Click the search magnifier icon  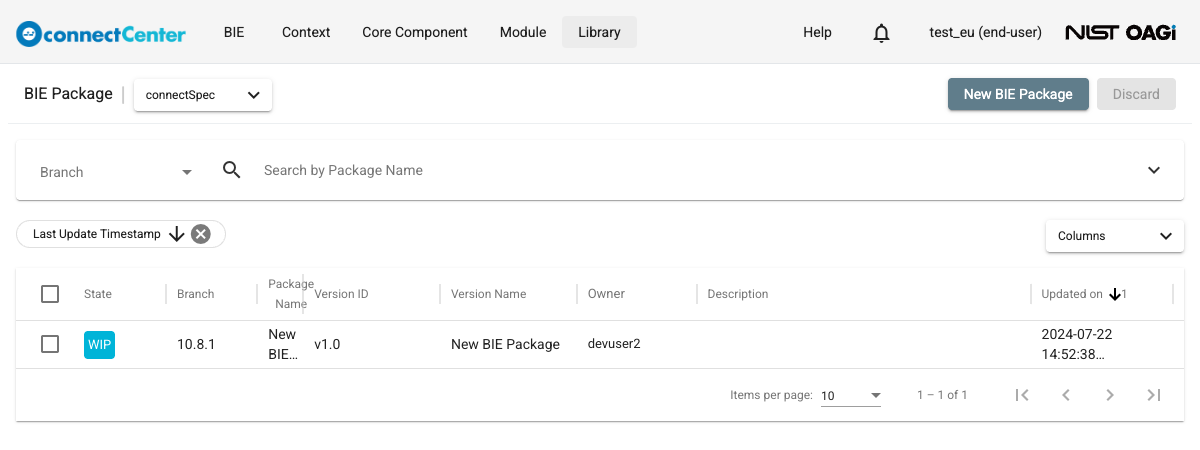coord(232,170)
